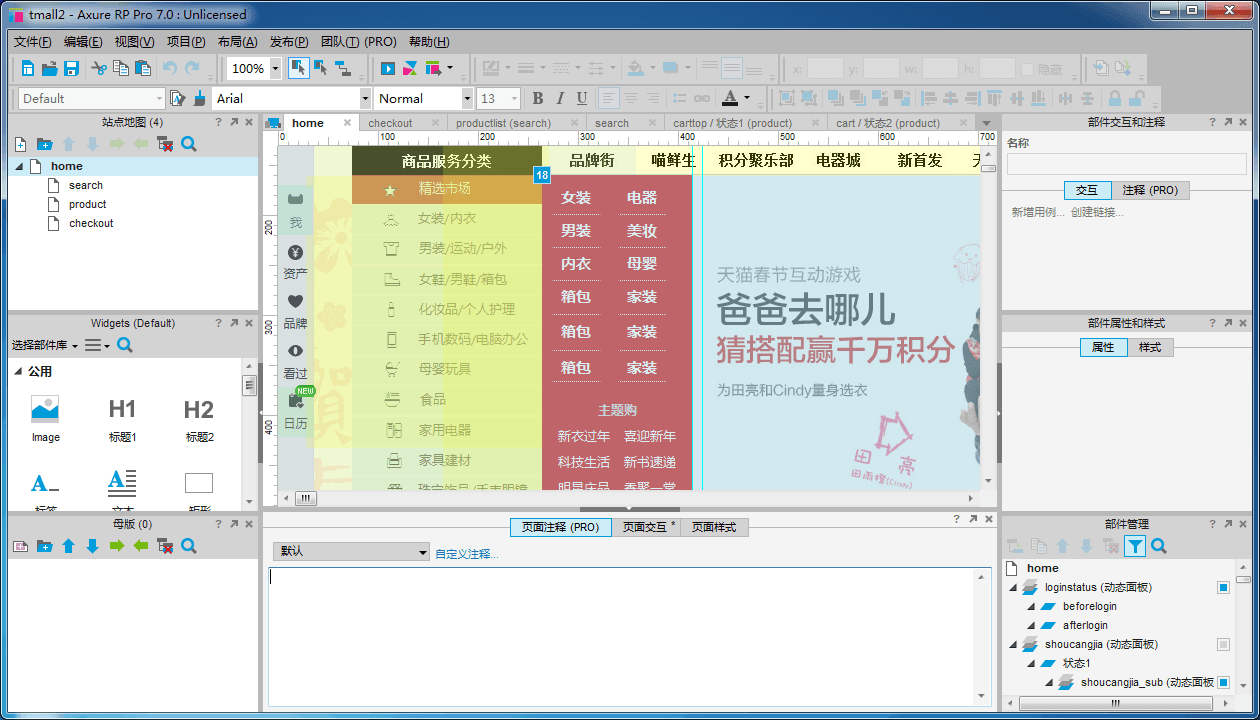Click the widget name input field
Screen dimensions: 1260x720
1127,164
